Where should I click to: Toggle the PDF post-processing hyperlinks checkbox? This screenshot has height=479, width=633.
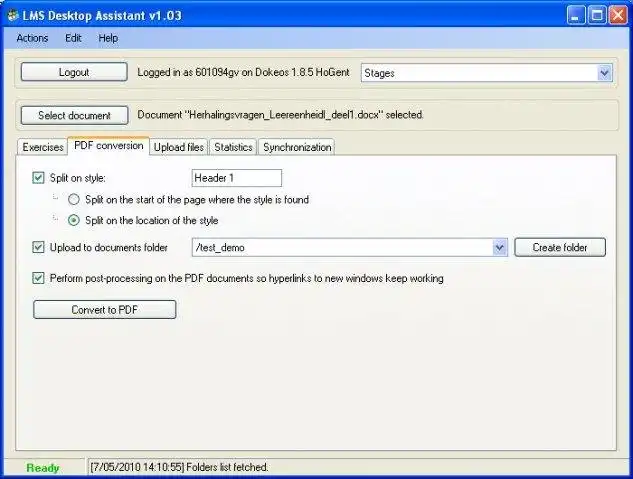coord(38,278)
